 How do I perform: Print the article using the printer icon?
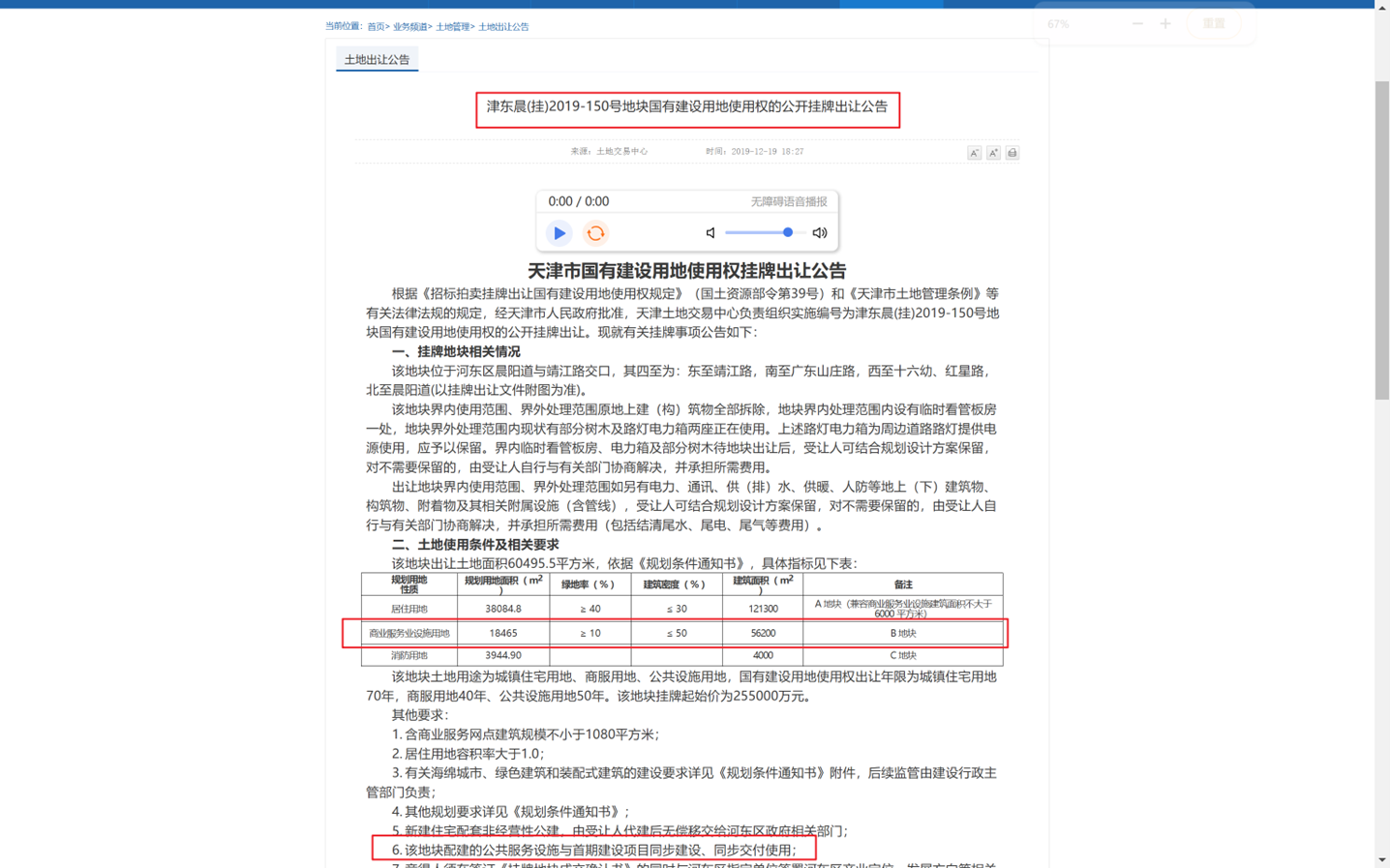coord(1012,153)
